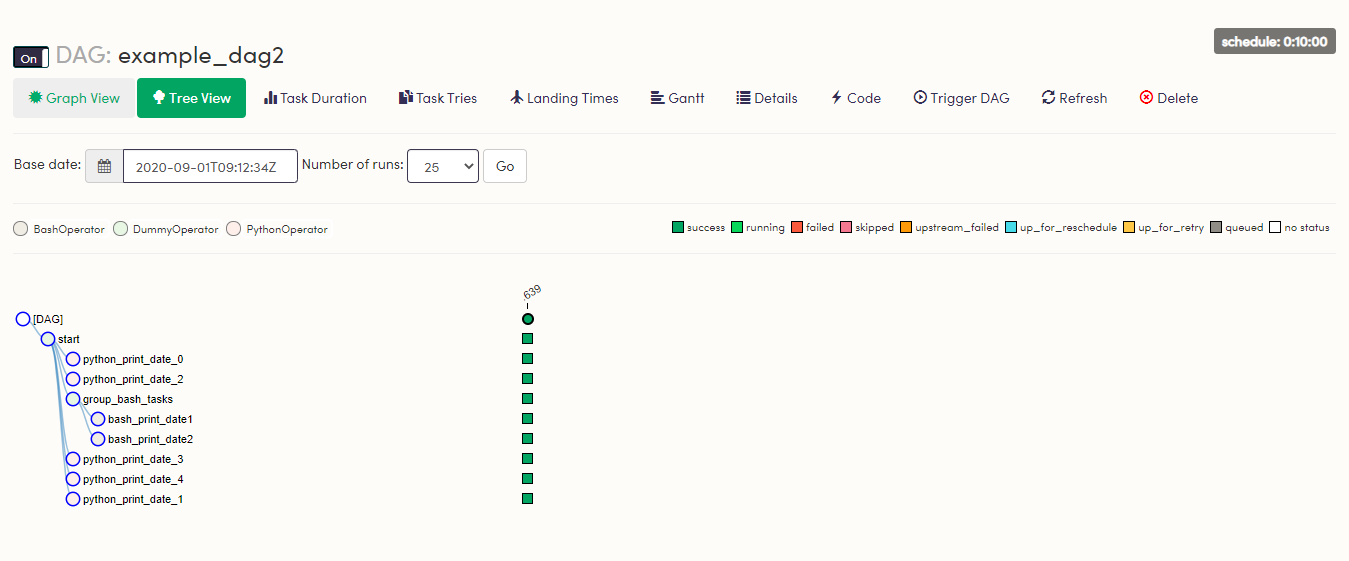Click the calendar icon for base date

click(x=104, y=166)
